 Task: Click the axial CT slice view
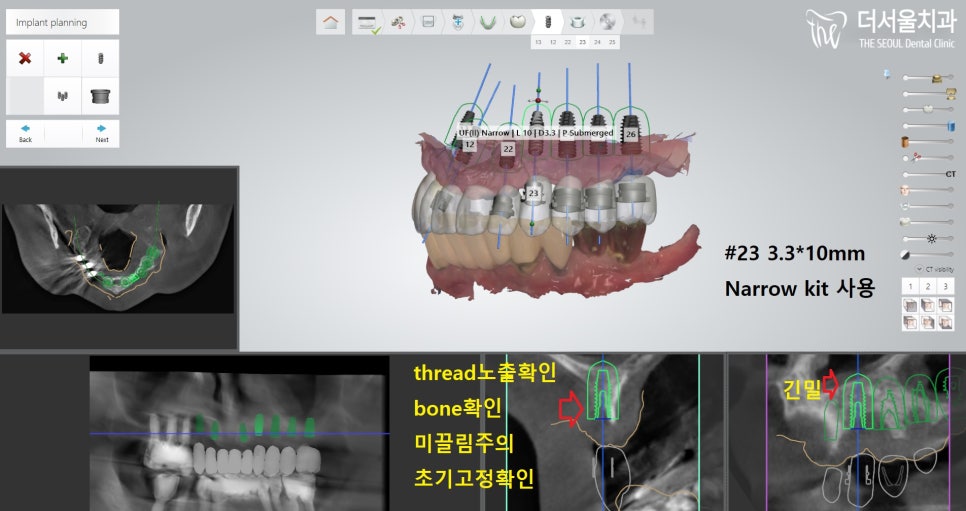[x=118, y=258]
